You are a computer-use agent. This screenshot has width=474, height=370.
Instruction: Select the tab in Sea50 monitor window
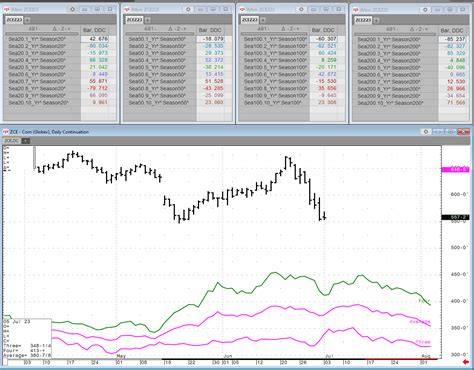tap(134, 20)
